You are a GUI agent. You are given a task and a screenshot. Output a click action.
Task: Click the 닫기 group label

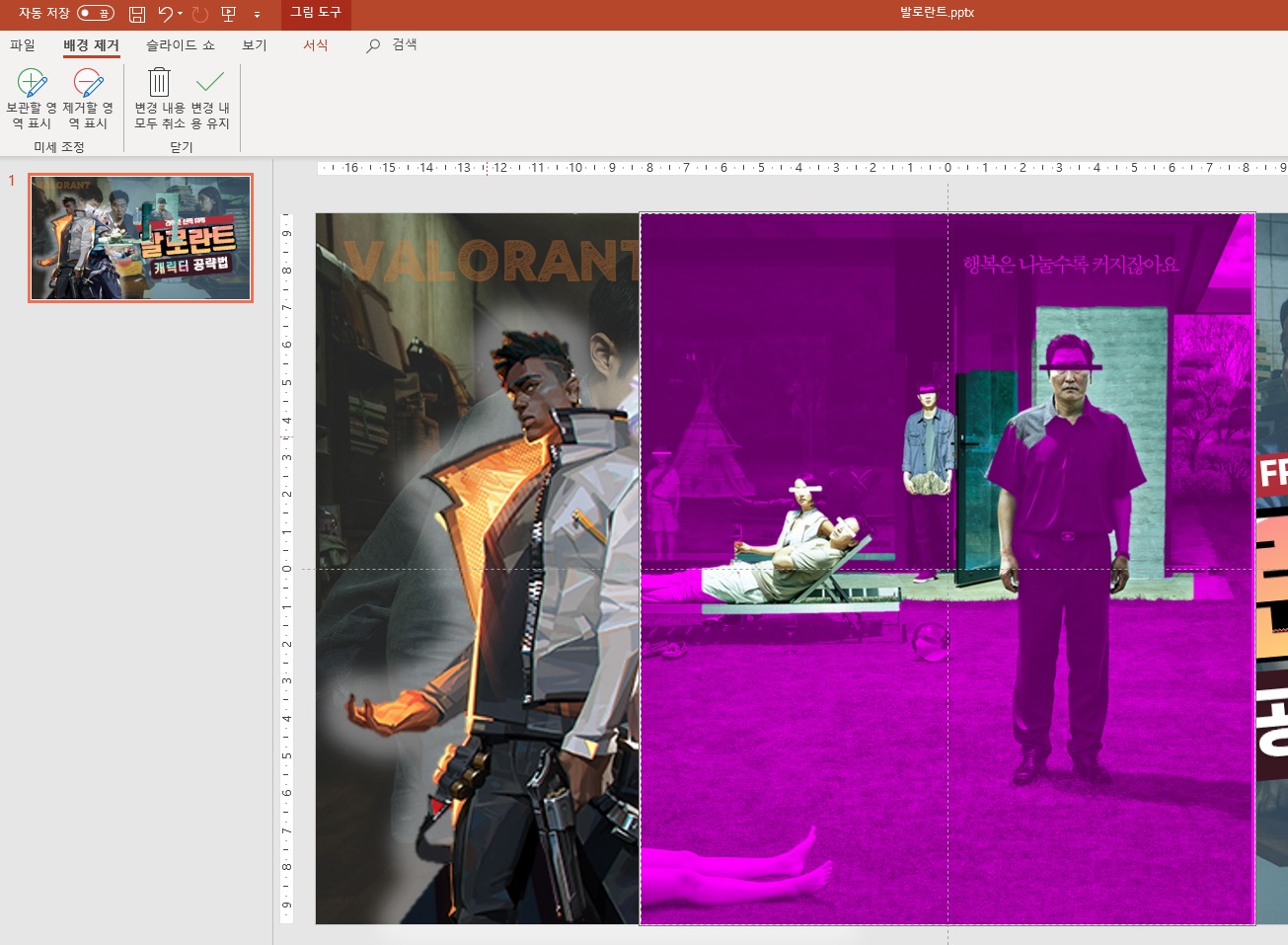(182, 146)
